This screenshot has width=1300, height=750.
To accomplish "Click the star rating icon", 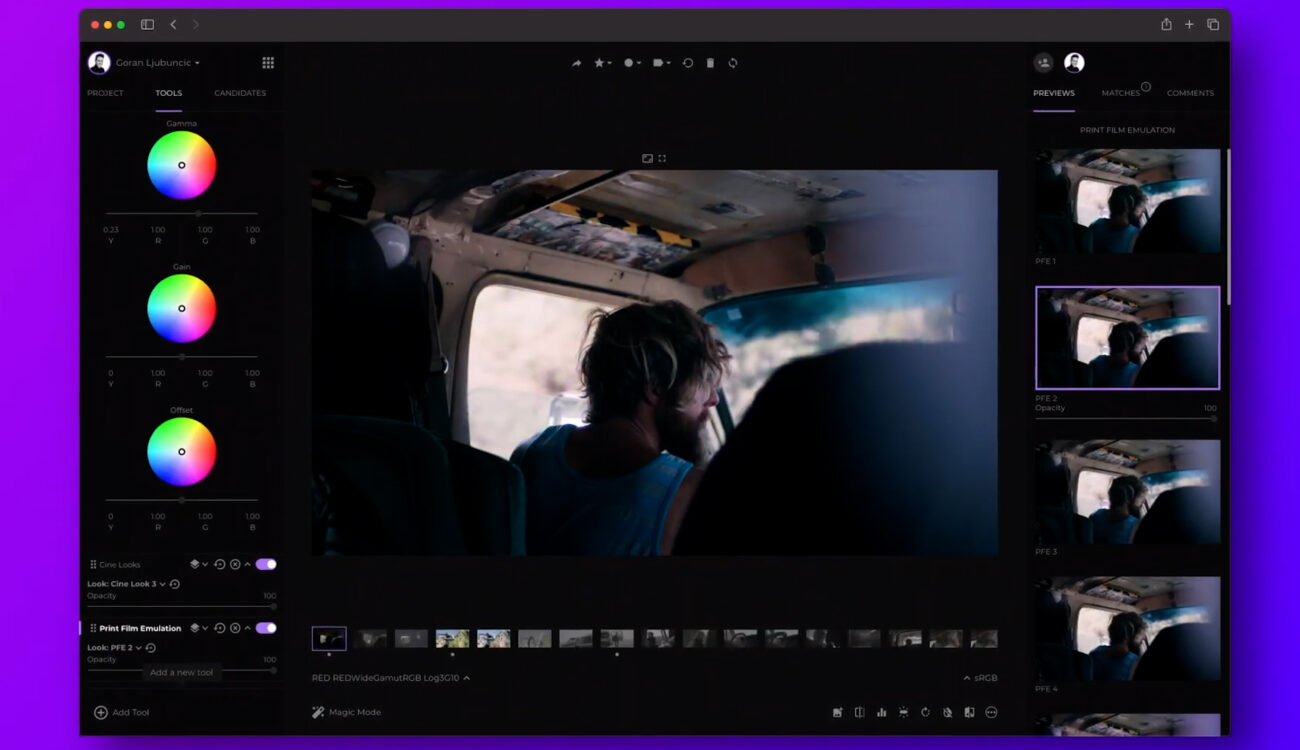I will click(599, 63).
